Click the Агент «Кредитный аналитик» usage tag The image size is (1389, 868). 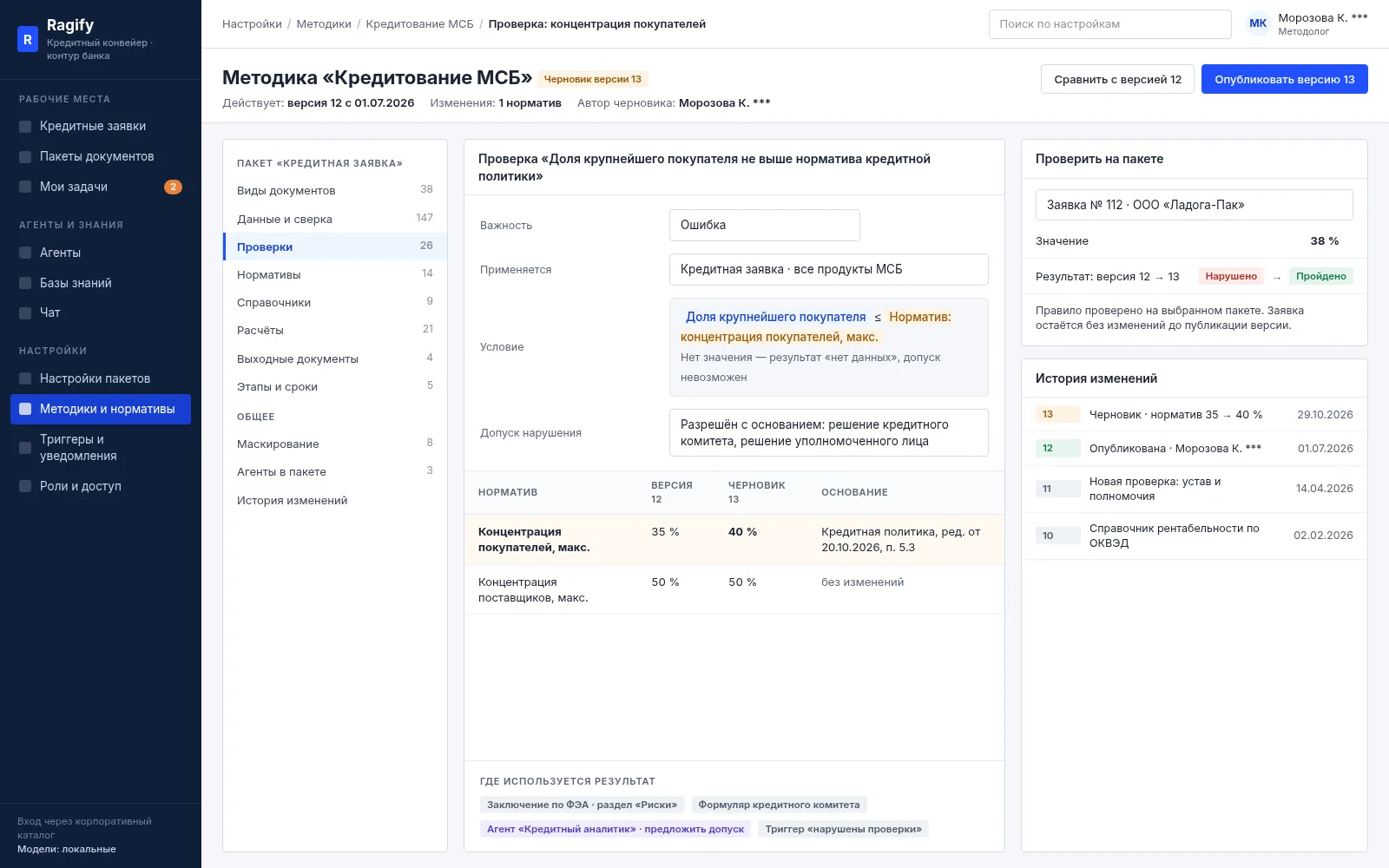click(x=616, y=829)
